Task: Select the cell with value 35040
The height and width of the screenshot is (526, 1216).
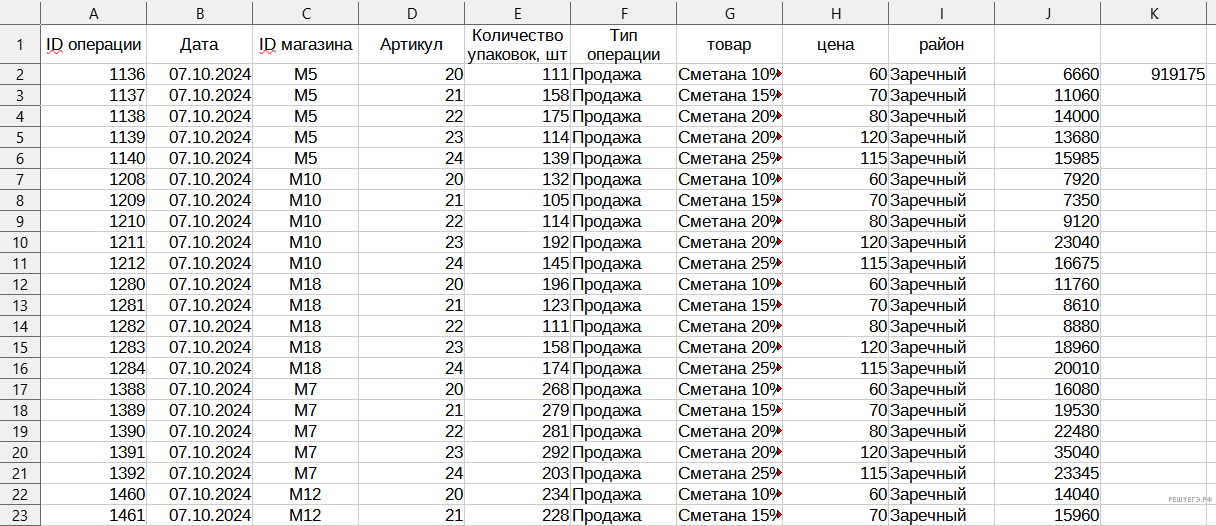Action: pos(1047,453)
